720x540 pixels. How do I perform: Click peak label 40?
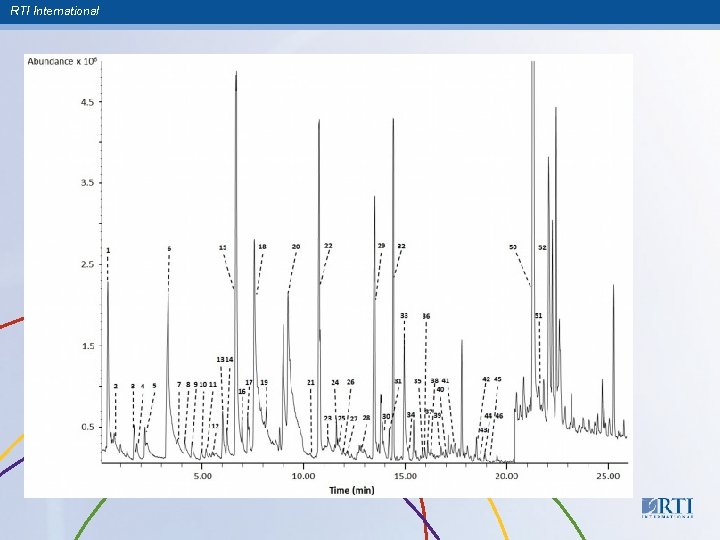coord(440,389)
